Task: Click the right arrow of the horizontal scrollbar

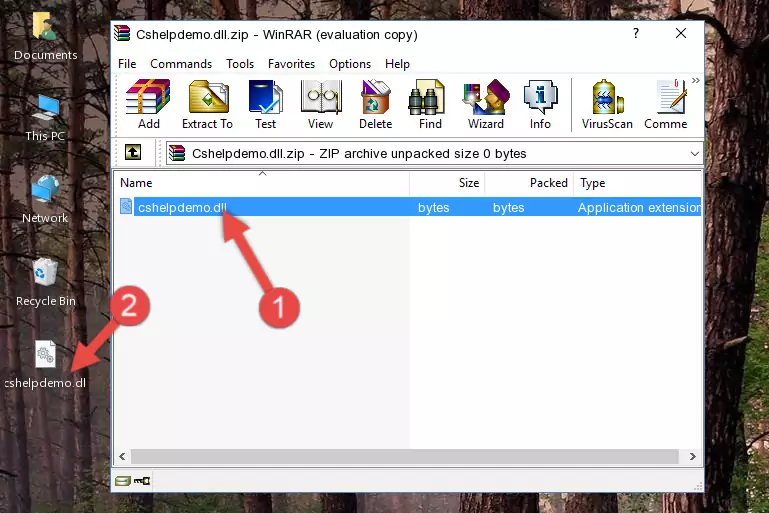Action: [692, 457]
